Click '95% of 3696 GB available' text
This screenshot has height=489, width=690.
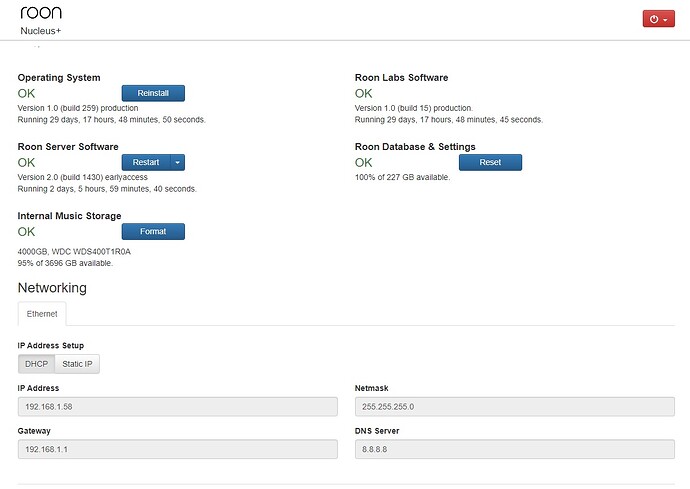pos(65,263)
